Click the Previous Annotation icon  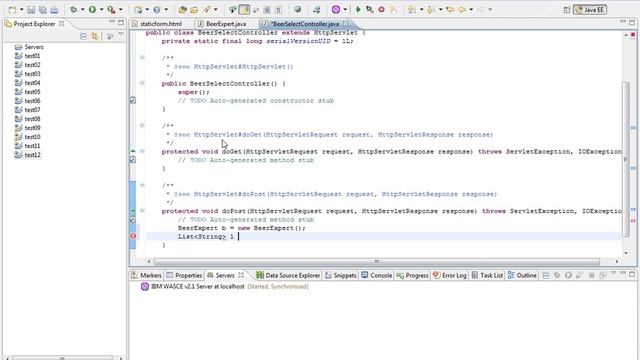tap(430, 10)
